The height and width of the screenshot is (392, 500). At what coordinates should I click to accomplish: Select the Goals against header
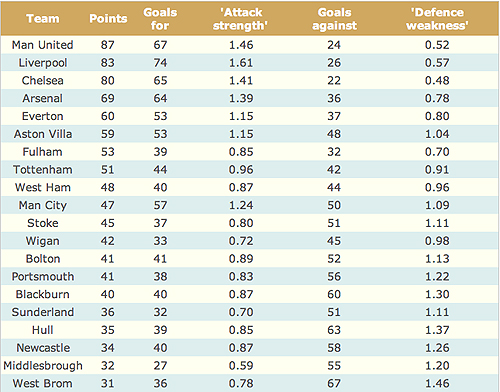pyautogui.click(x=334, y=19)
